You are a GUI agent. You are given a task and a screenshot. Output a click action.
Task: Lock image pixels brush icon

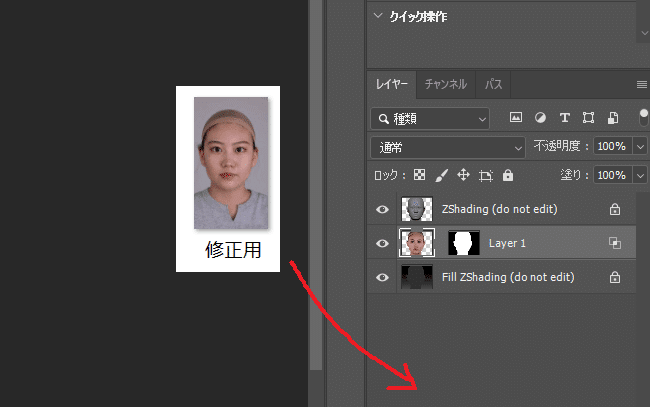441,175
